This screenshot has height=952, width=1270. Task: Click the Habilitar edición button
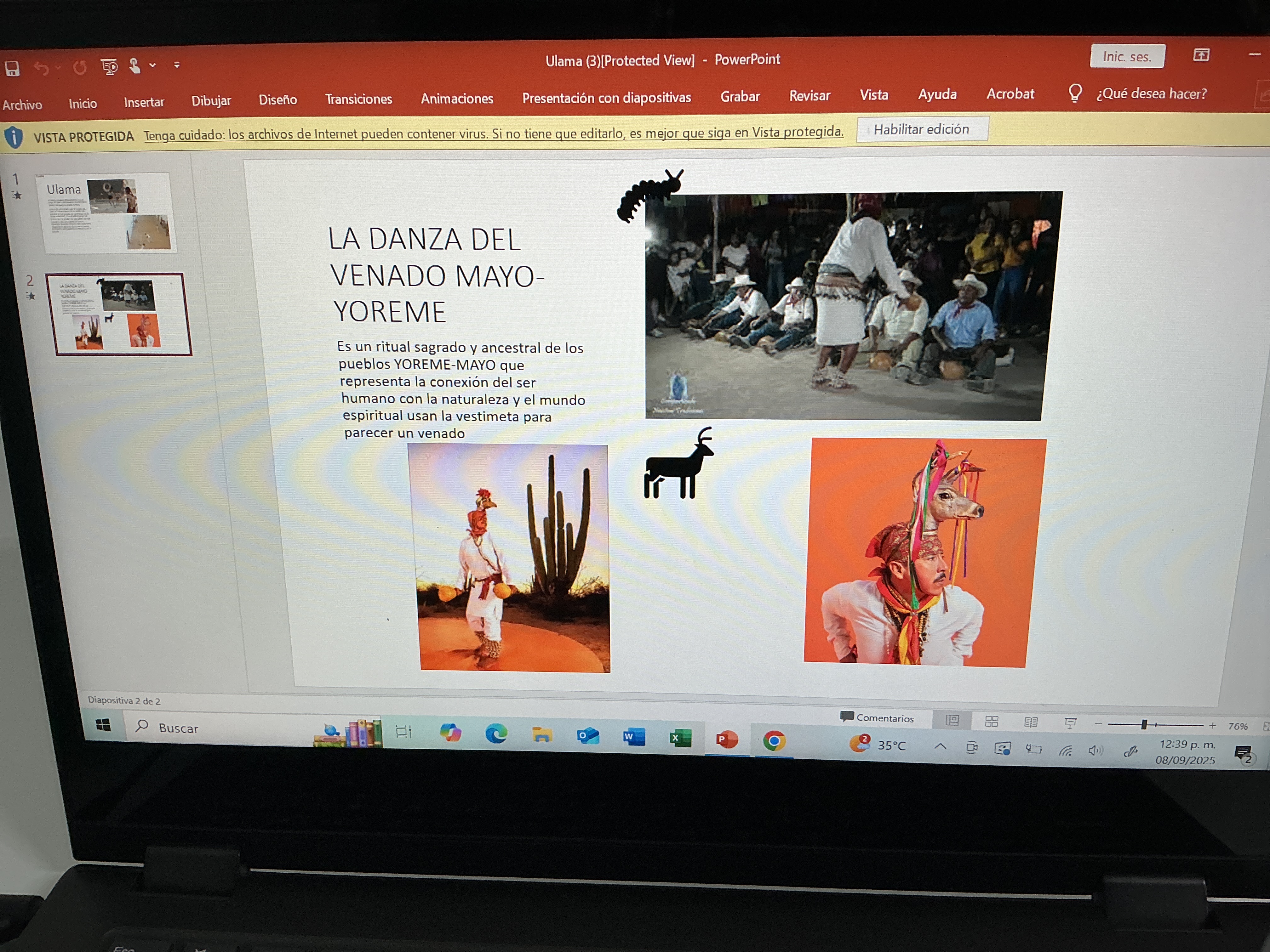pyautogui.click(x=922, y=129)
